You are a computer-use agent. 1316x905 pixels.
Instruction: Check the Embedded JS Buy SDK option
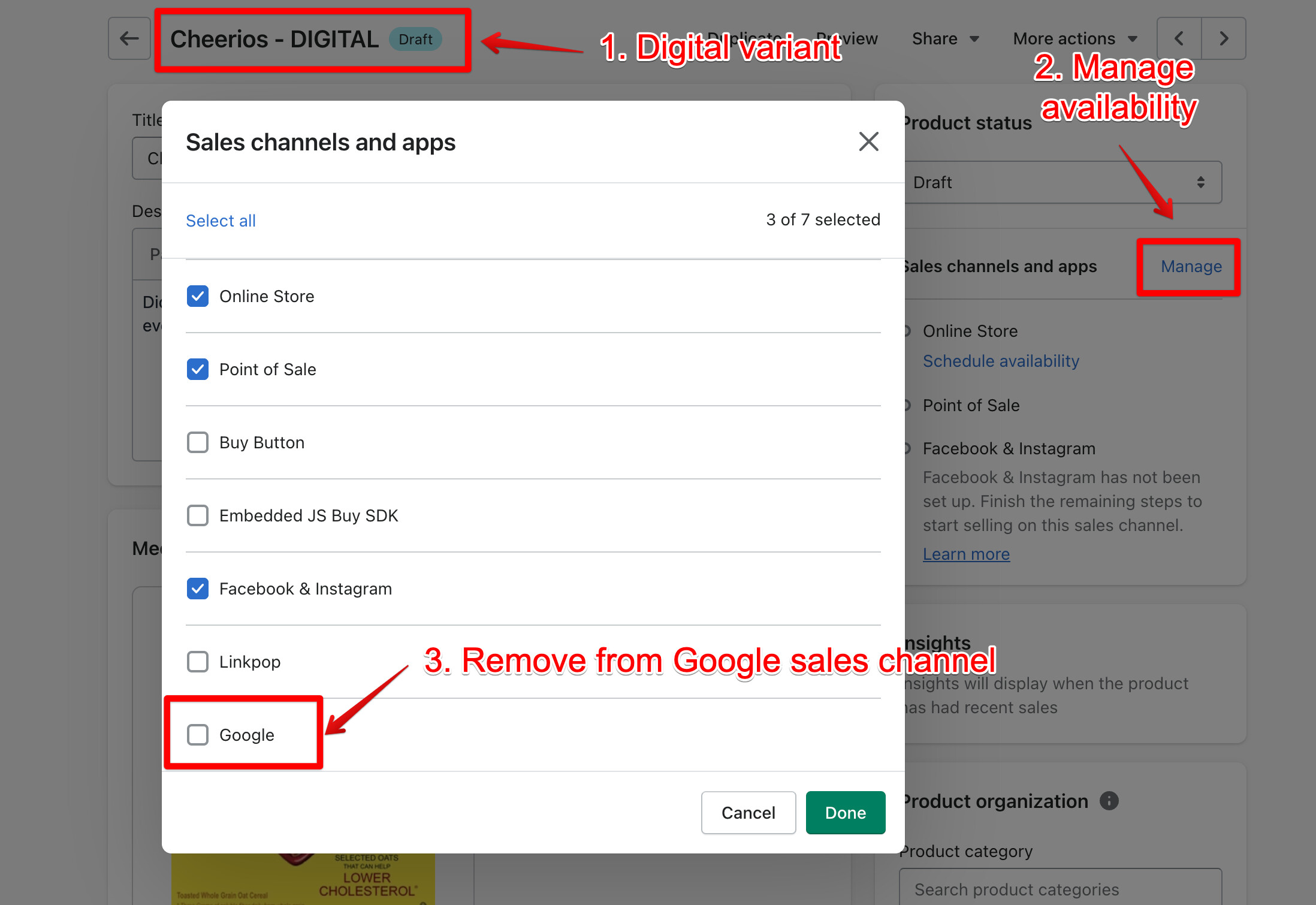pyautogui.click(x=198, y=515)
